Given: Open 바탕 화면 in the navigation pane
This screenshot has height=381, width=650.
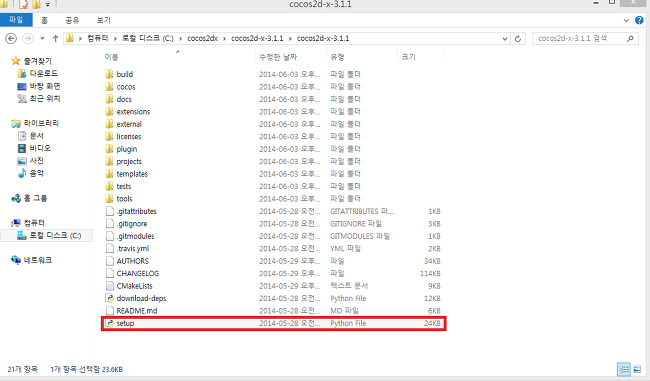Looking at the screenshot, I should pos(45,86).
